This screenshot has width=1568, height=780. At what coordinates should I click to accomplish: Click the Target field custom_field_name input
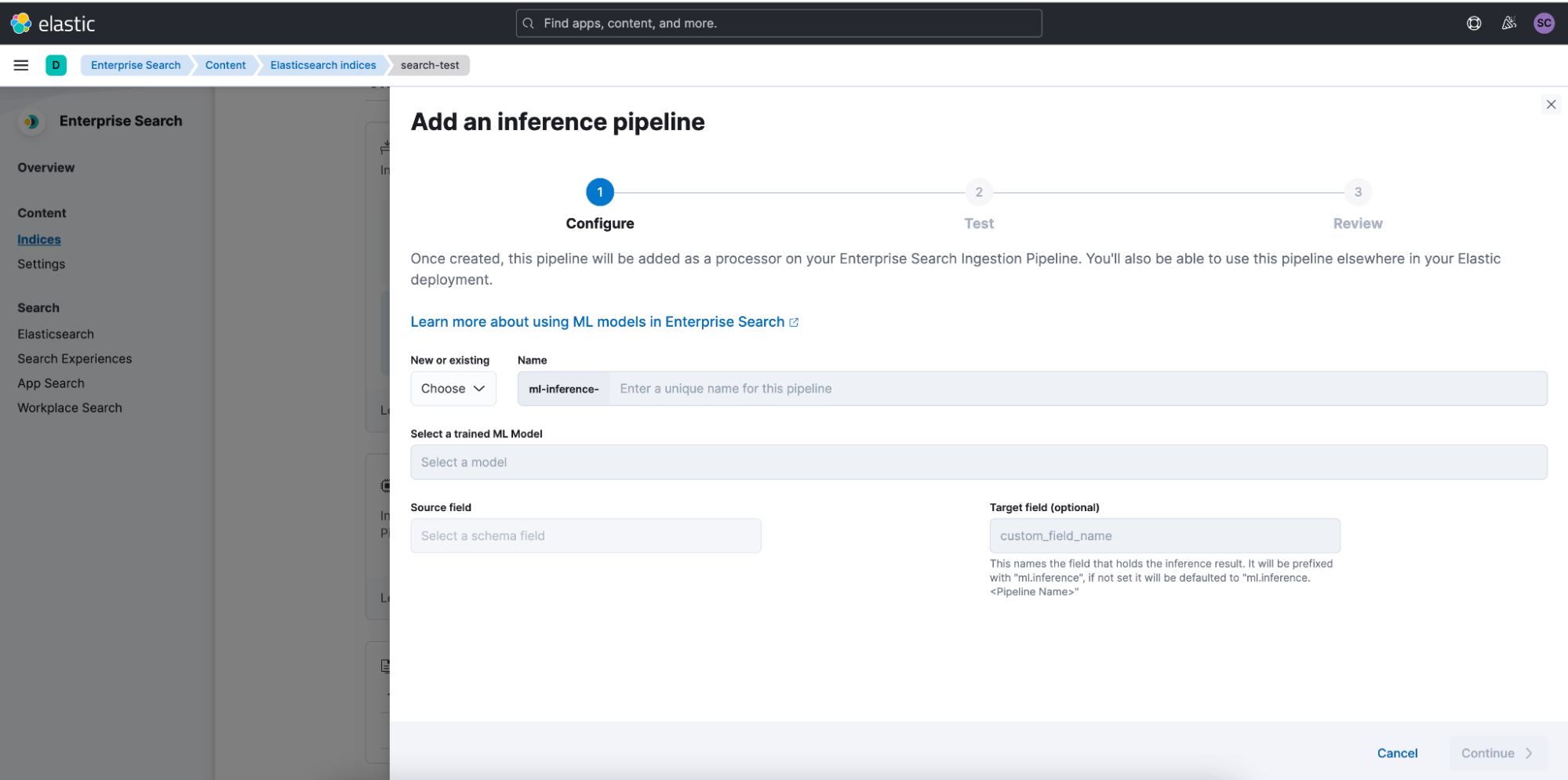coord(1165,536)
